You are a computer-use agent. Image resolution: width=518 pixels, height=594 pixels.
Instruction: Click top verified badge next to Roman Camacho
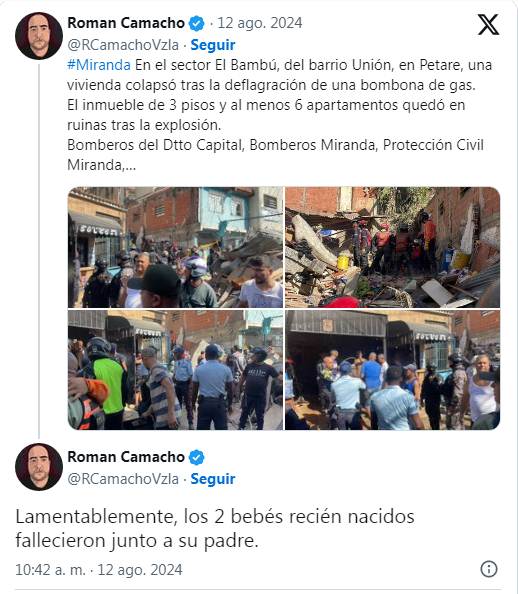(x=196, y=23)
